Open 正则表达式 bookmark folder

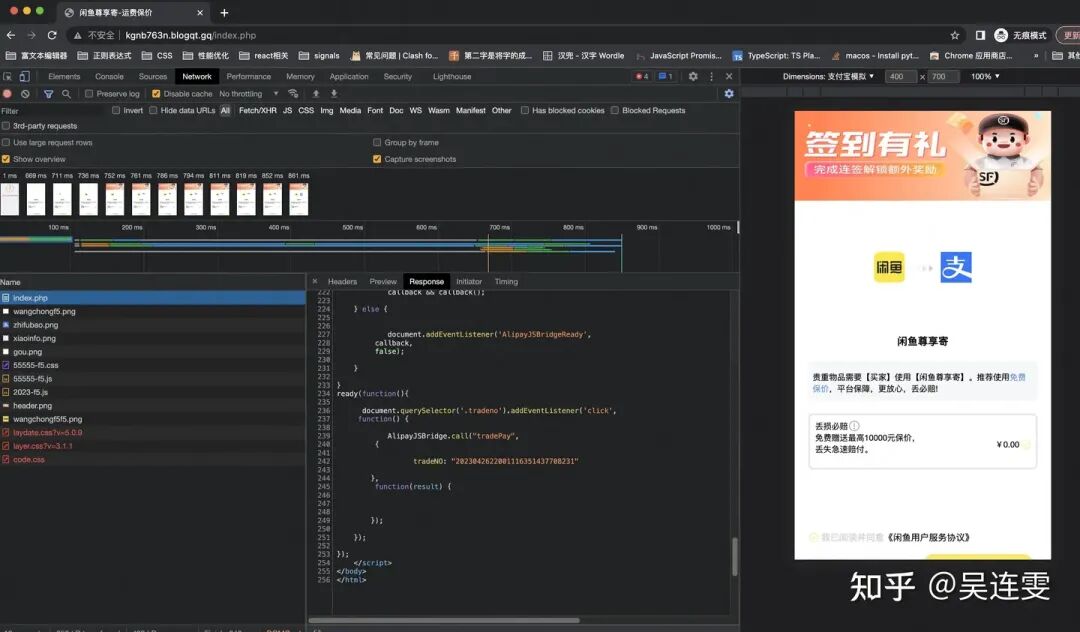(x=104, y=56)
